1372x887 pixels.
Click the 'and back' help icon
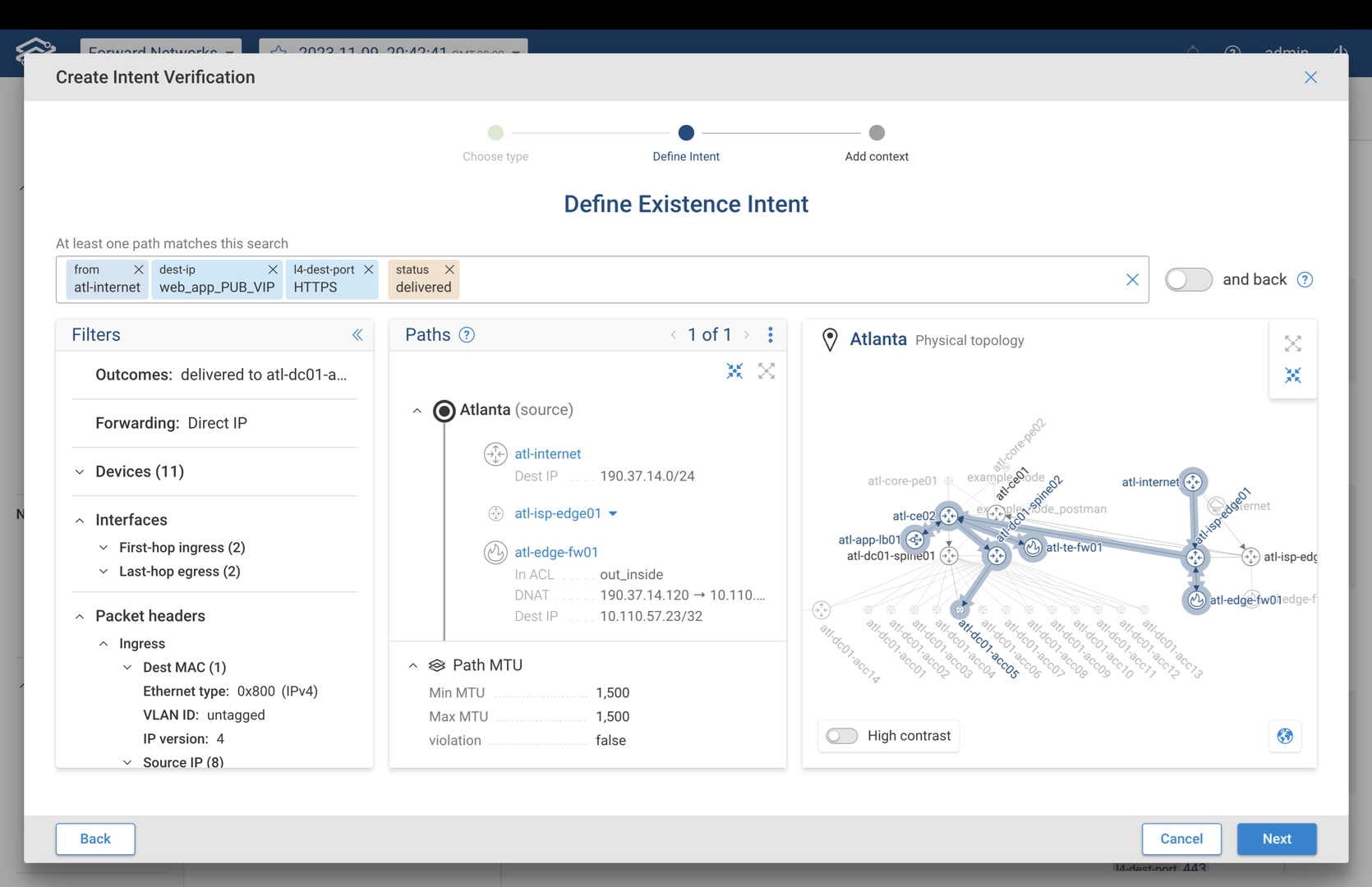[x=1305, y=280]
